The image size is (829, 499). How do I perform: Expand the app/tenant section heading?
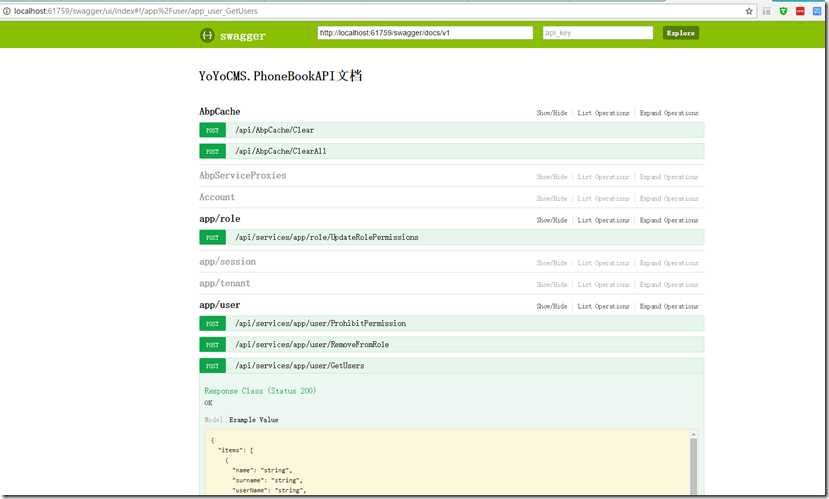tap(225, 283)
